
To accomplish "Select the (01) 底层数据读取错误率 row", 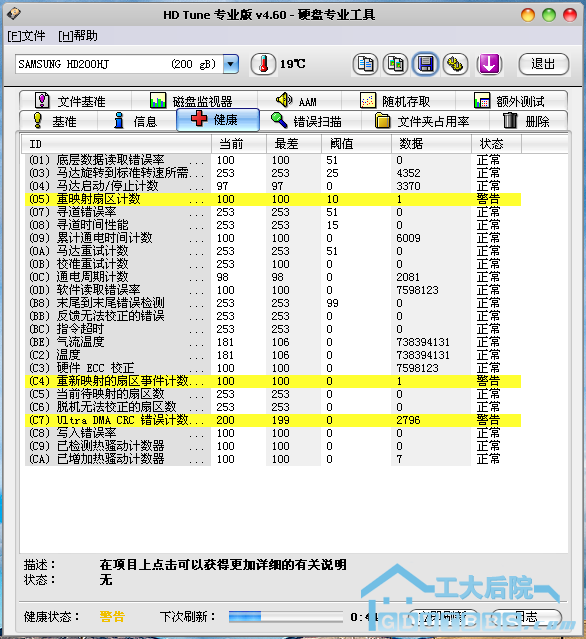I will coord(273,160).
